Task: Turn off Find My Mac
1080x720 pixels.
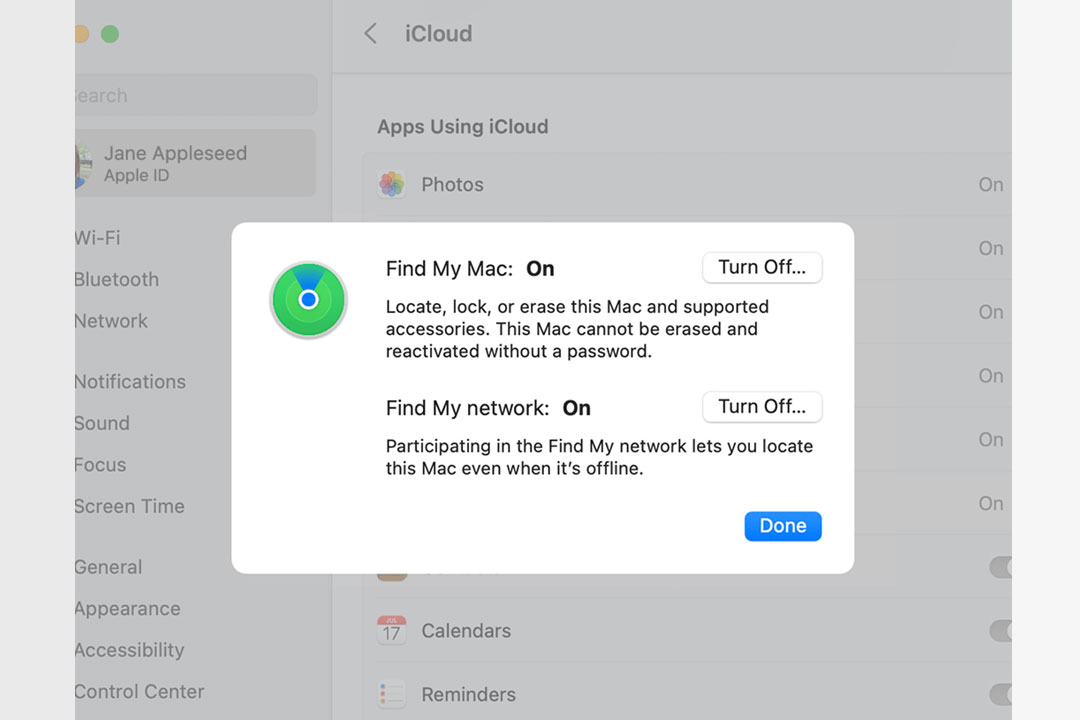Action: (762, 267)
